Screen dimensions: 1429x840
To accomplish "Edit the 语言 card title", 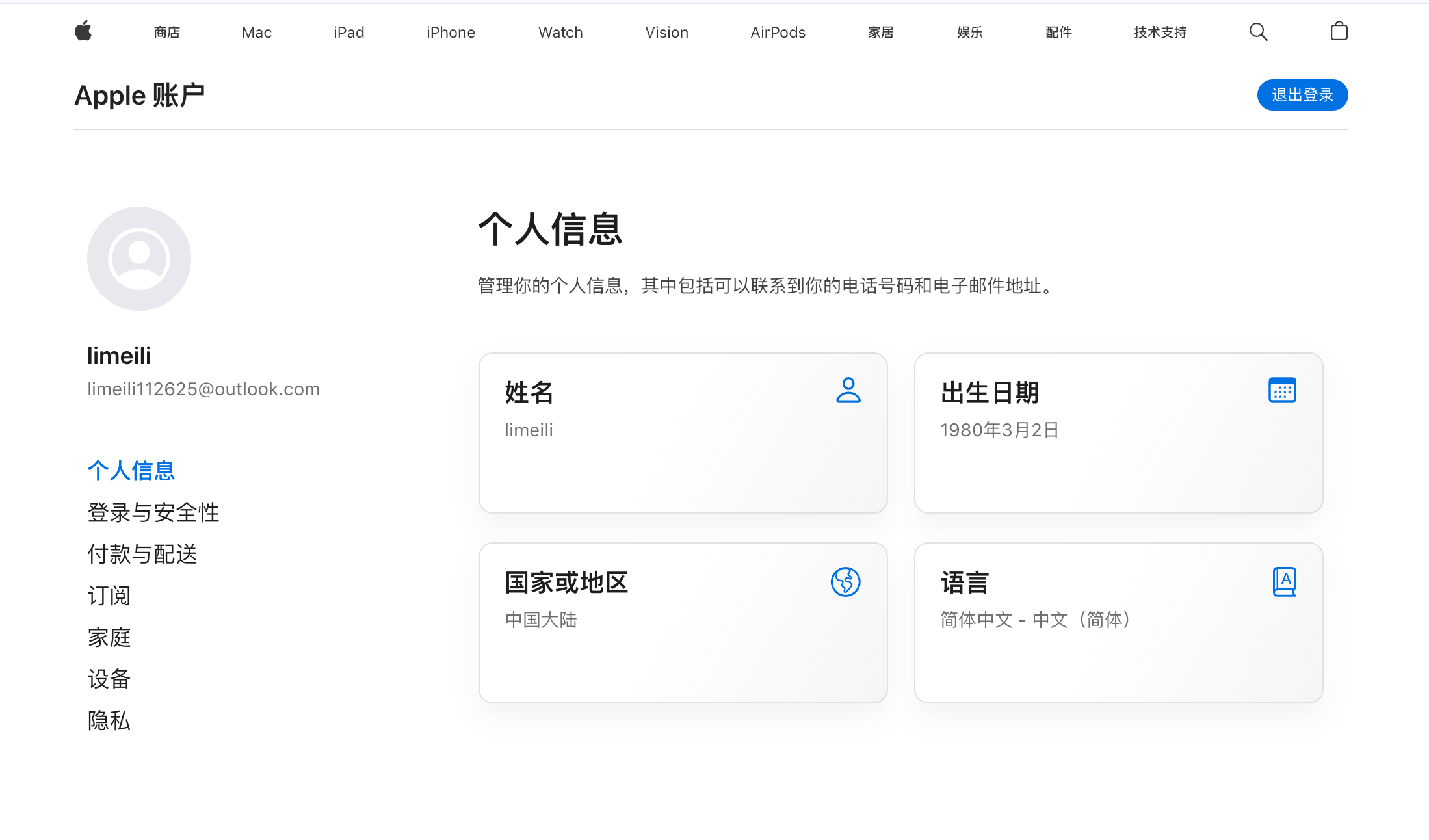I will tap(965, 583).
